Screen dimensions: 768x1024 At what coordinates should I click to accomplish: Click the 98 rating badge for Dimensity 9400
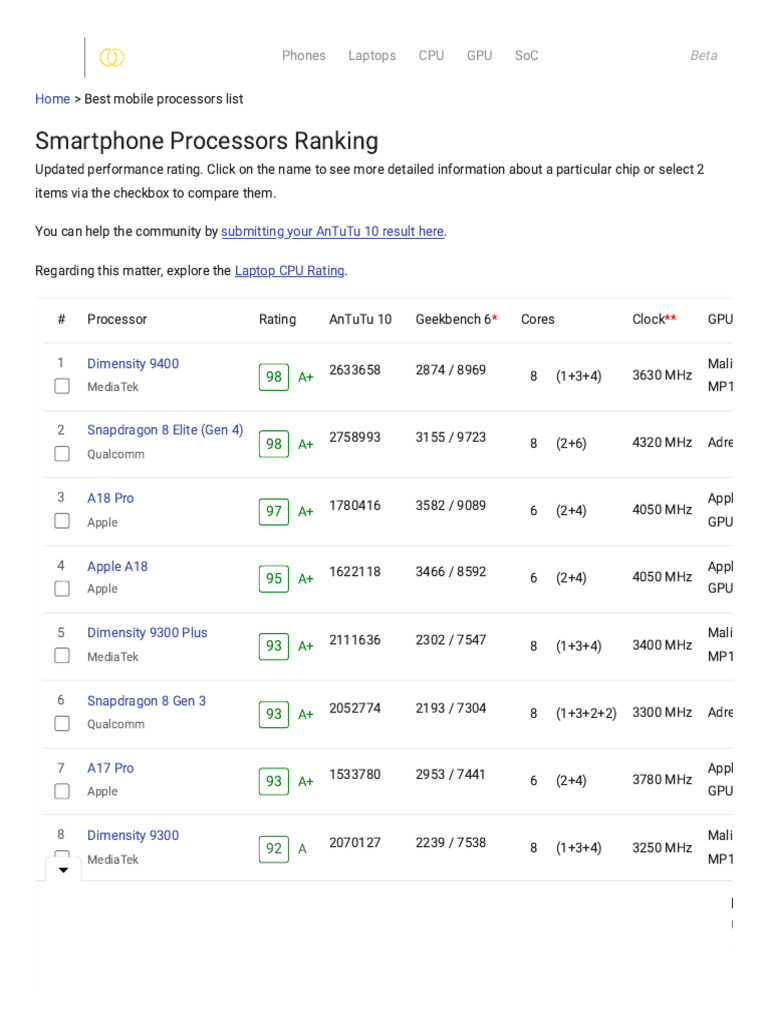(273, 377)
